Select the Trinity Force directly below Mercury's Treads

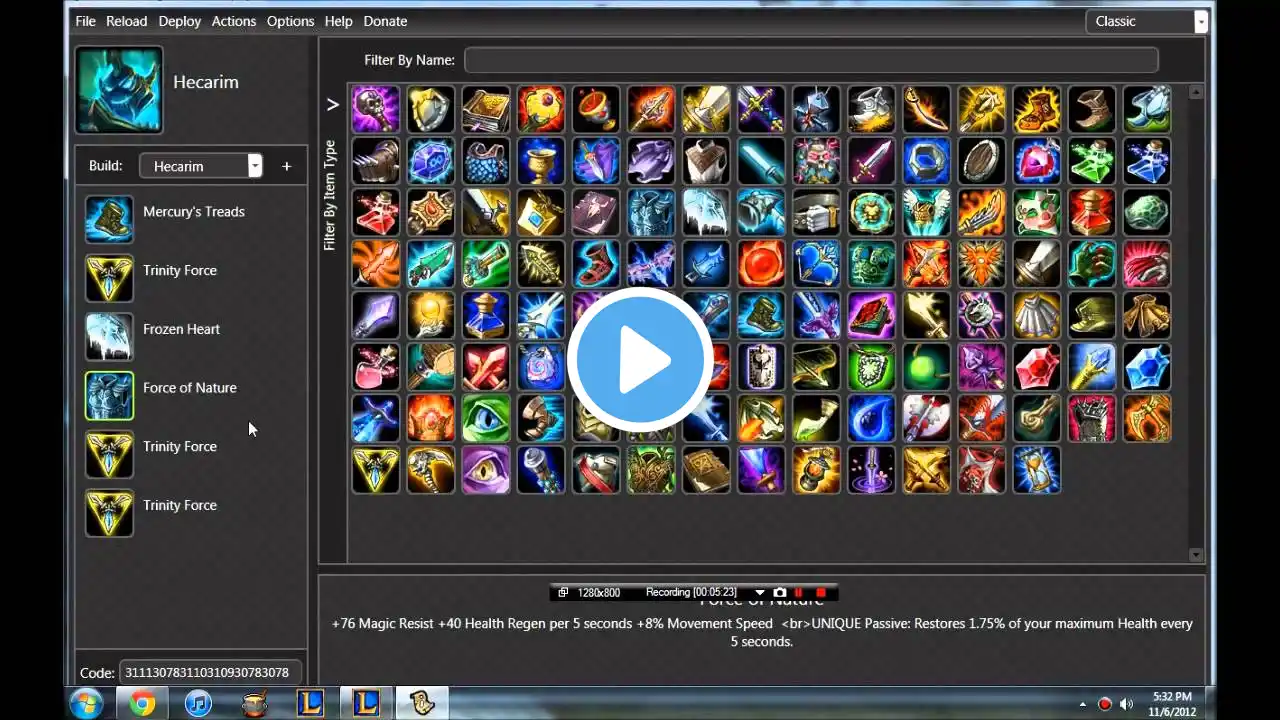[190, 278]
